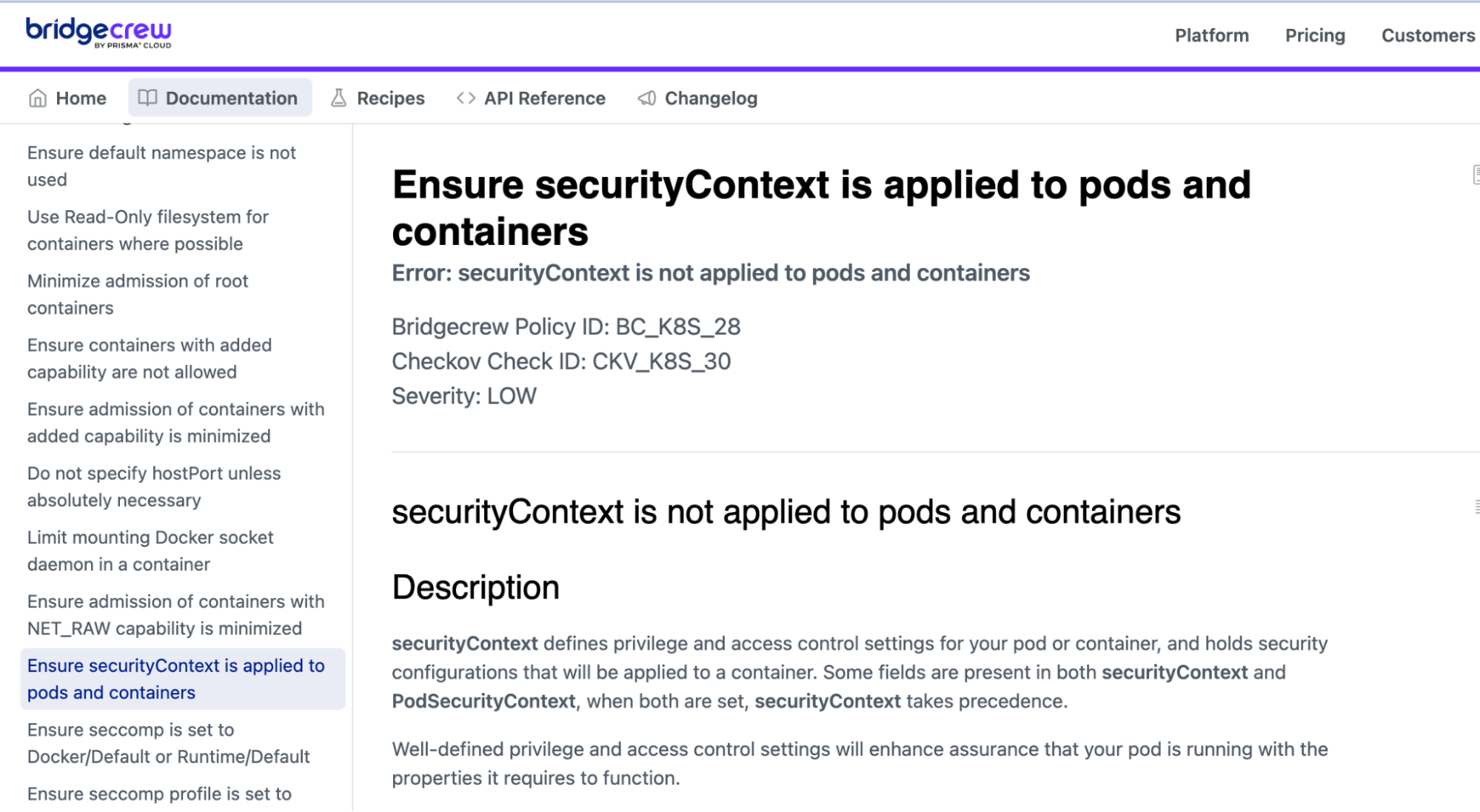Click the Recipes flask icon
Image resolution: width=1480 pixels, height=812 pixels.
(x=338, y=98)
